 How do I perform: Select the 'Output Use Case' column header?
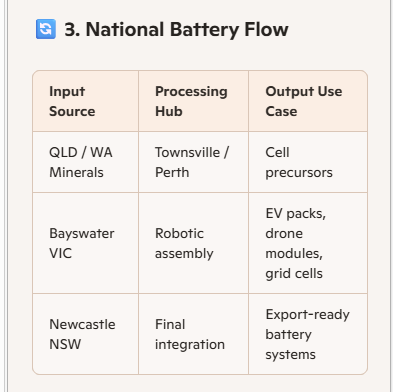coord(308,101)
